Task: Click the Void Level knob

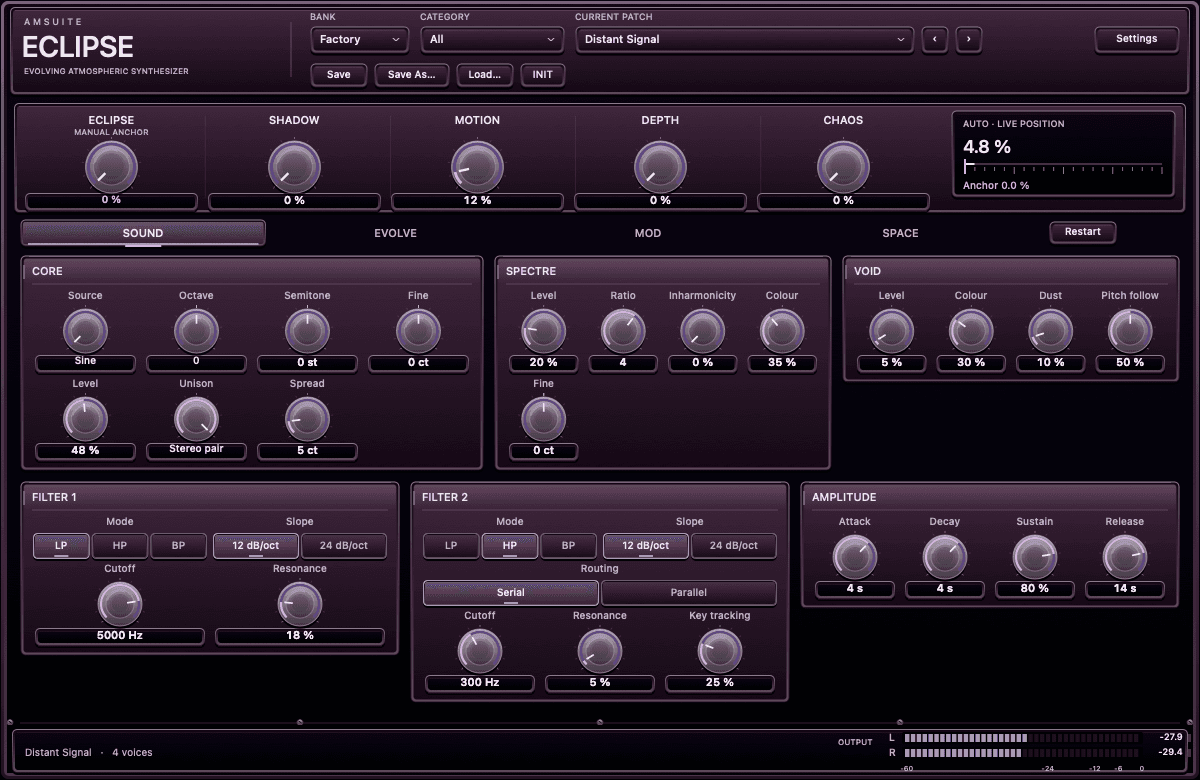Action: pyautogui.click(x=891, y=330)
